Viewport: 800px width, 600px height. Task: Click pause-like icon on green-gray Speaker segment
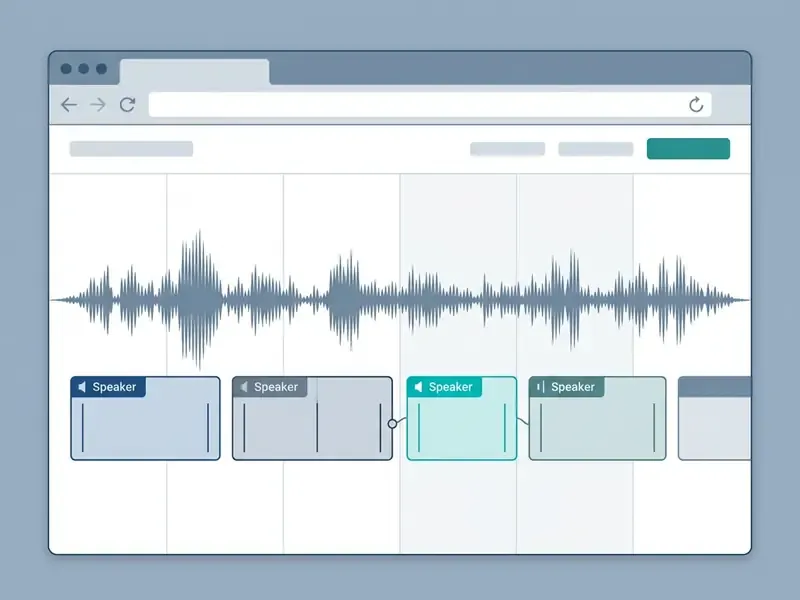click(x=540, y=387)
